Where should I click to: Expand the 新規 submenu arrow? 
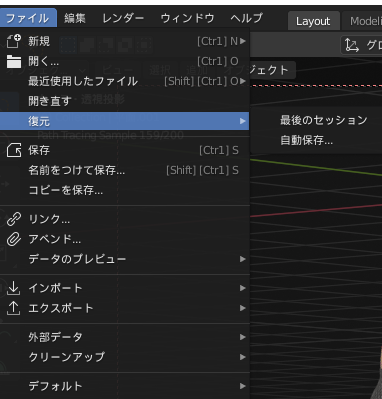pos(243,41)
